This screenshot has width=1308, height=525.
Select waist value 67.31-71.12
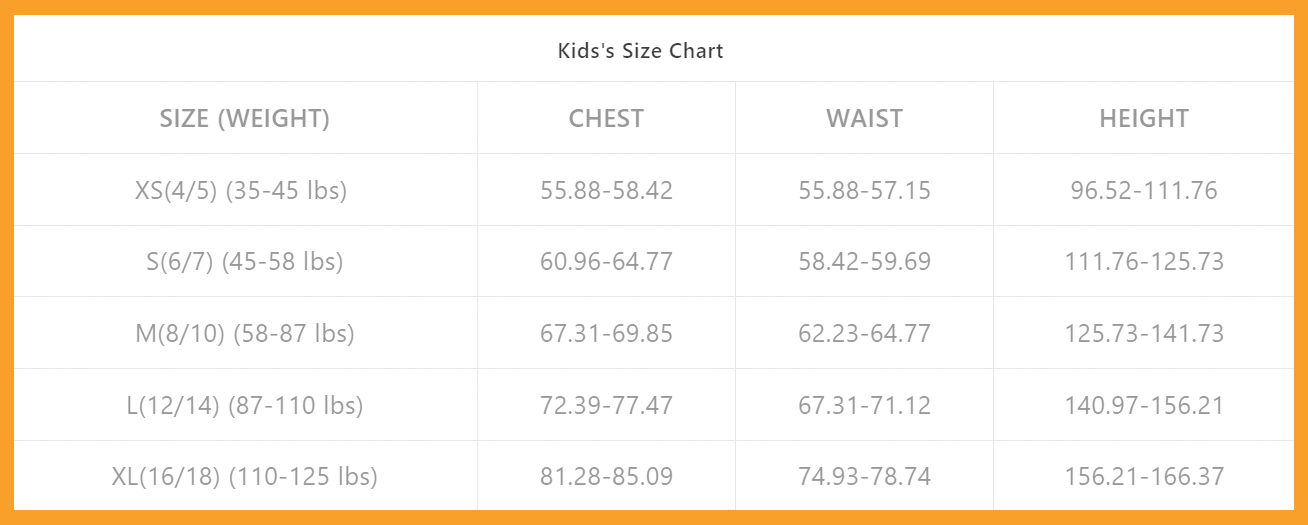click(x=864, y=405)
